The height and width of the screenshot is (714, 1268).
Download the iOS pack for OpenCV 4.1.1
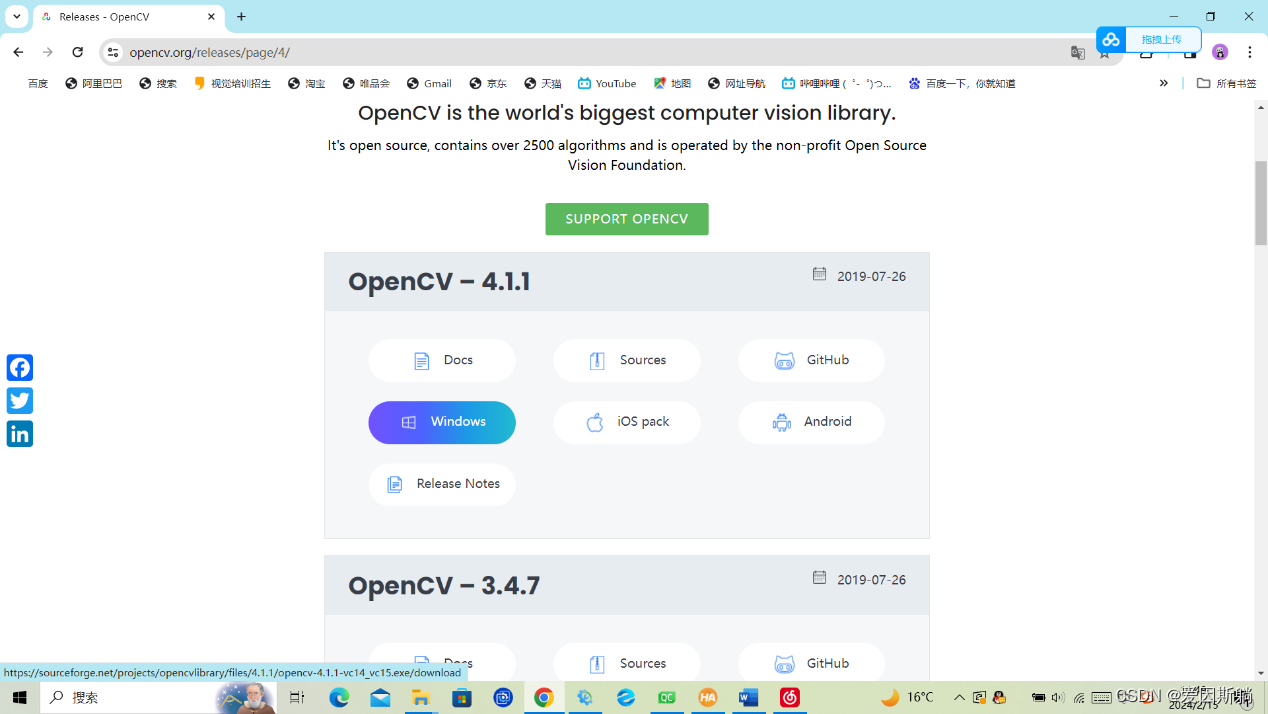(x=627, y=422)
